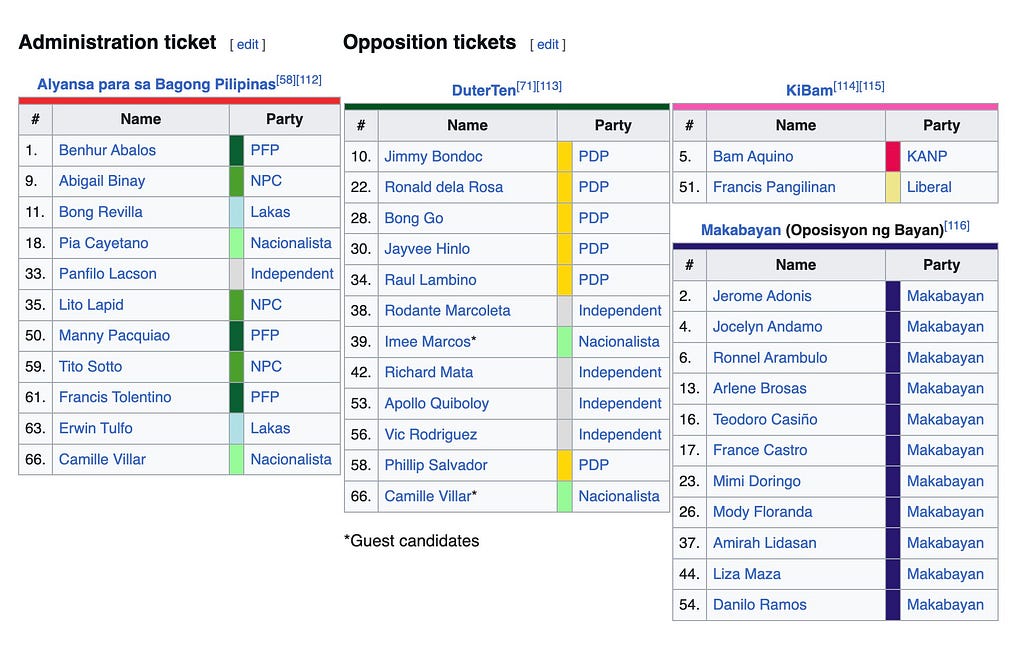Open citation reference 116
The image size is (1024, 657).
957,225
